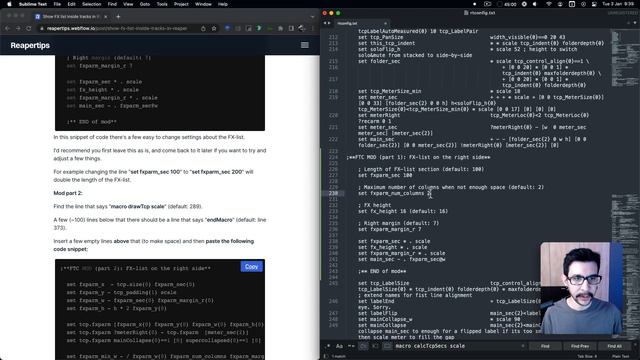Open browser extensions puzzle icon
Image resolution: width=640 pixels, height=360 pixels.
pos(280,28)
